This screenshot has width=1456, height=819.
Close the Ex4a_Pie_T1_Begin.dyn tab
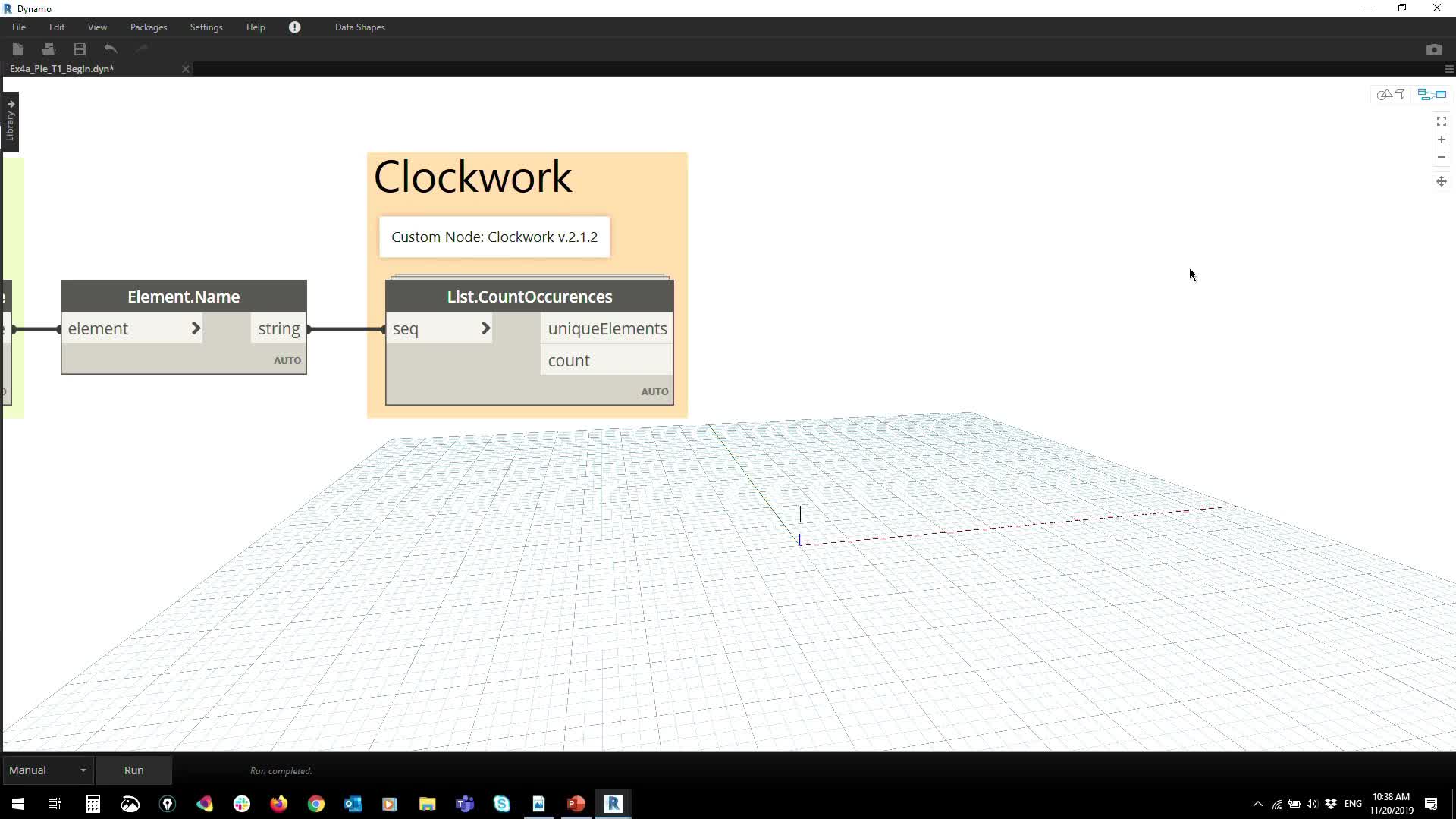tap(186, 69)
